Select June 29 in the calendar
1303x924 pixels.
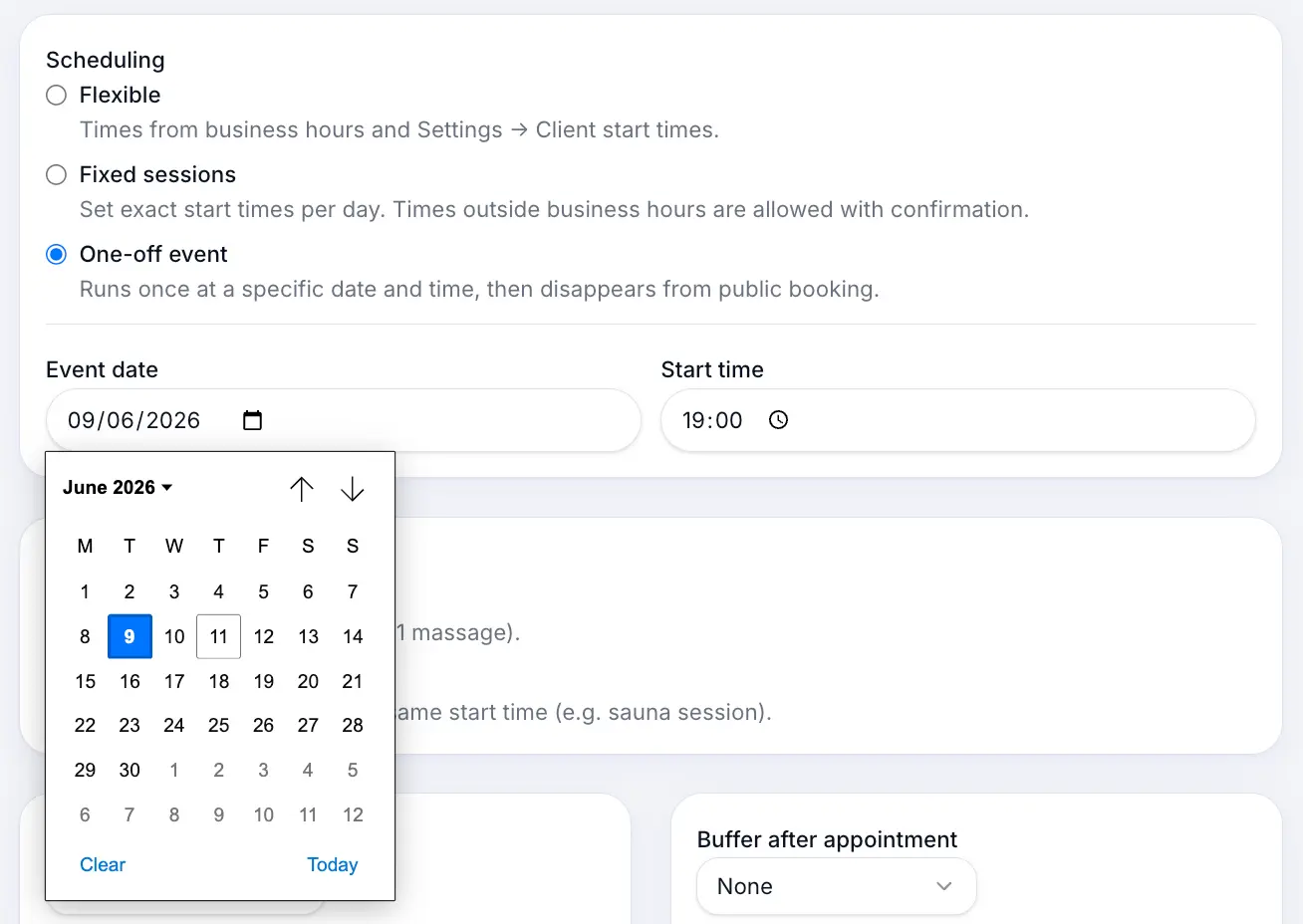(85, 770)
